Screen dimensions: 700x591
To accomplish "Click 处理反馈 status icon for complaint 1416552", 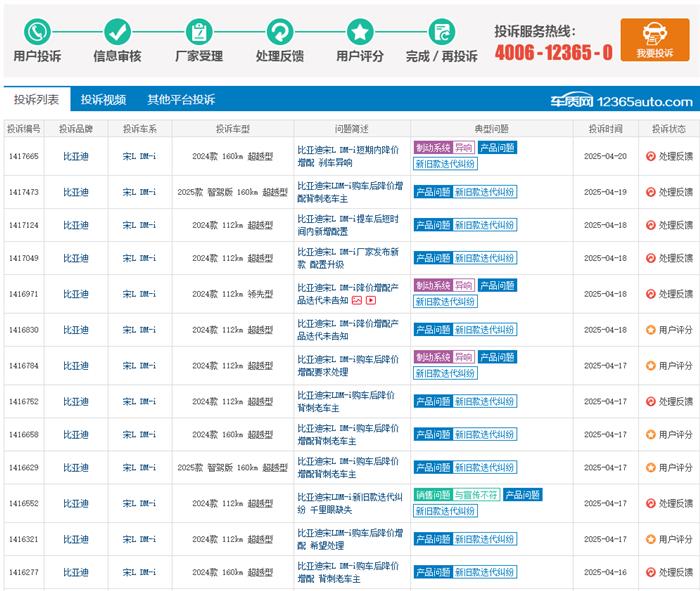I will 650,503.
